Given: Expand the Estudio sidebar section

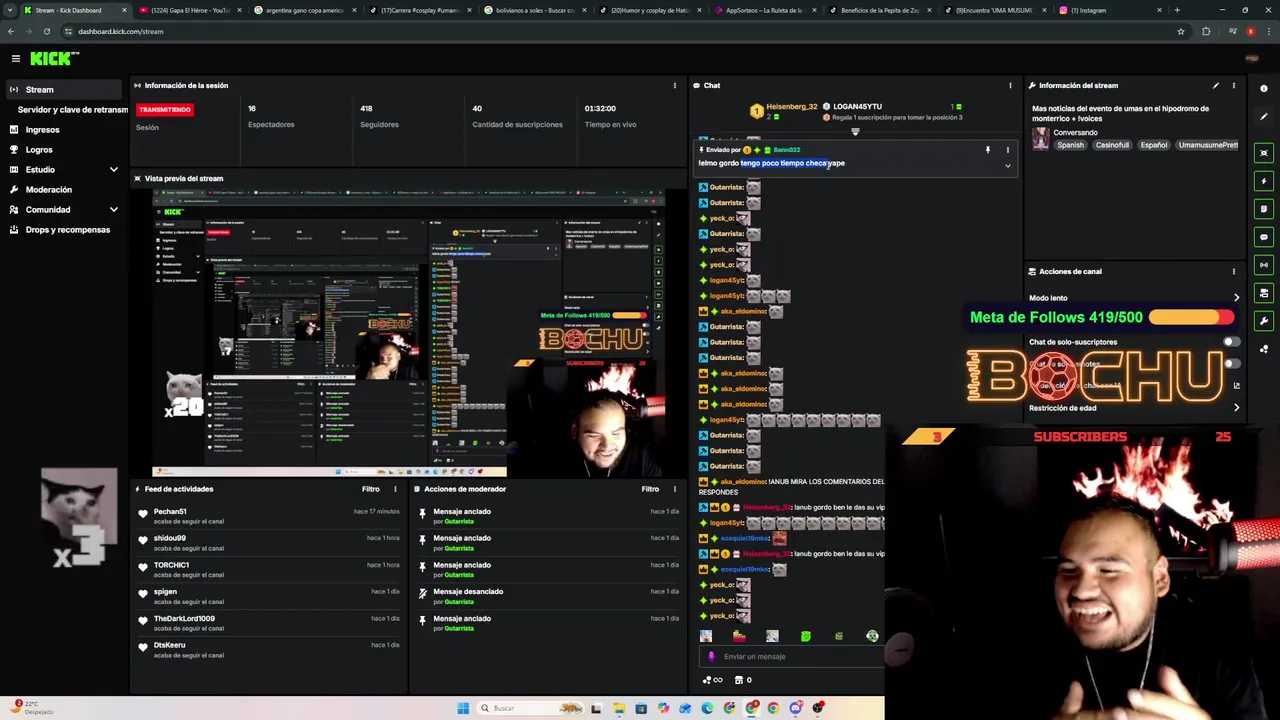Looking at the screenshot, I should click(x=113, y=169).
